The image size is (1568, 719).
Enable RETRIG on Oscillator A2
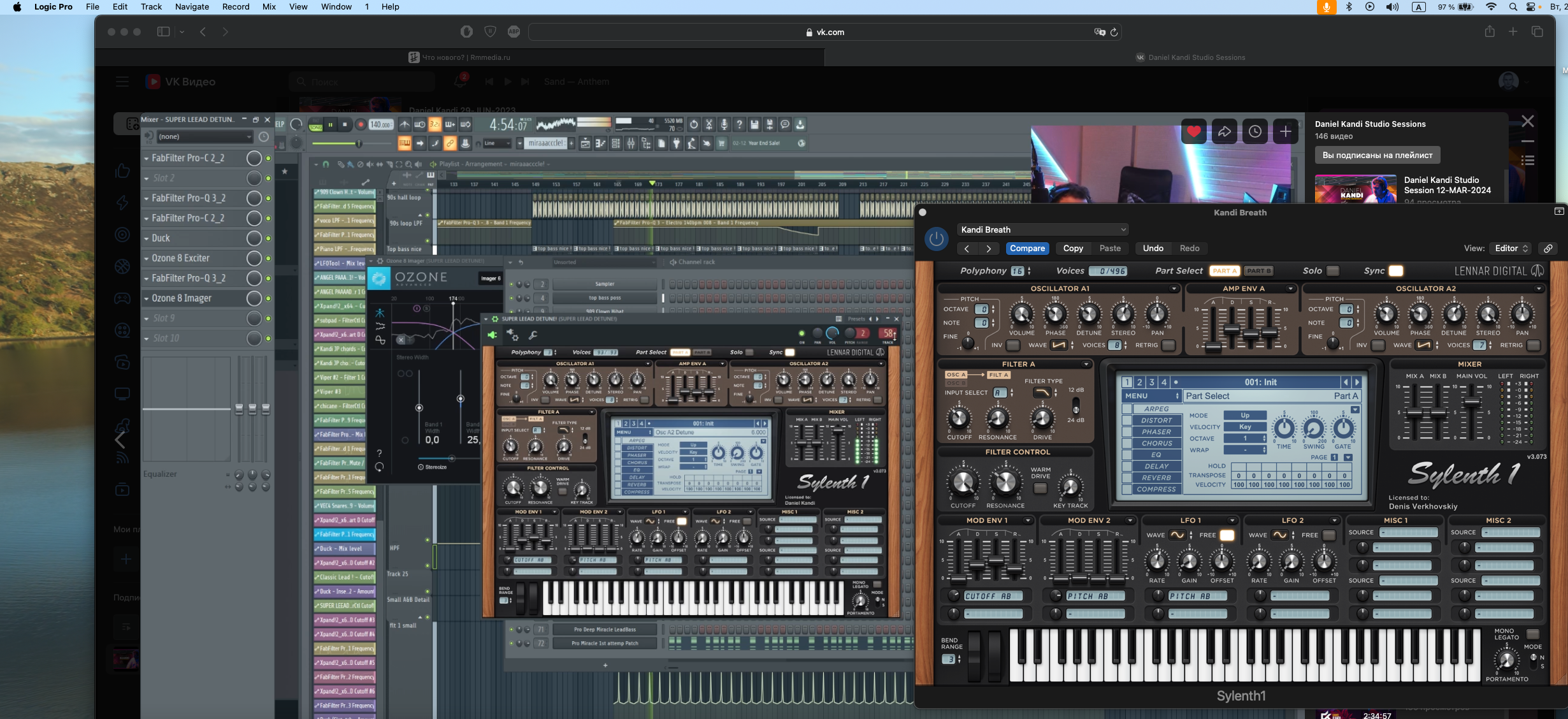1533,345
